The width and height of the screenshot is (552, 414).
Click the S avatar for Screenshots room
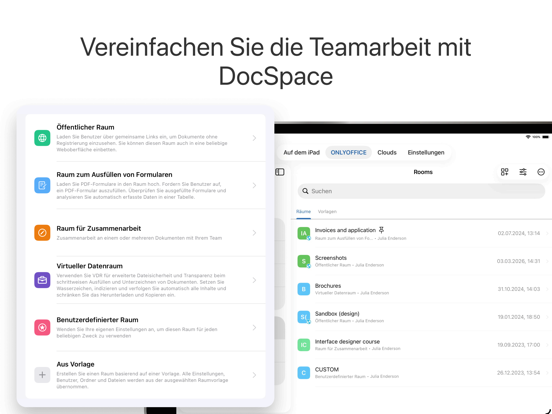click(x=303, y=261)
